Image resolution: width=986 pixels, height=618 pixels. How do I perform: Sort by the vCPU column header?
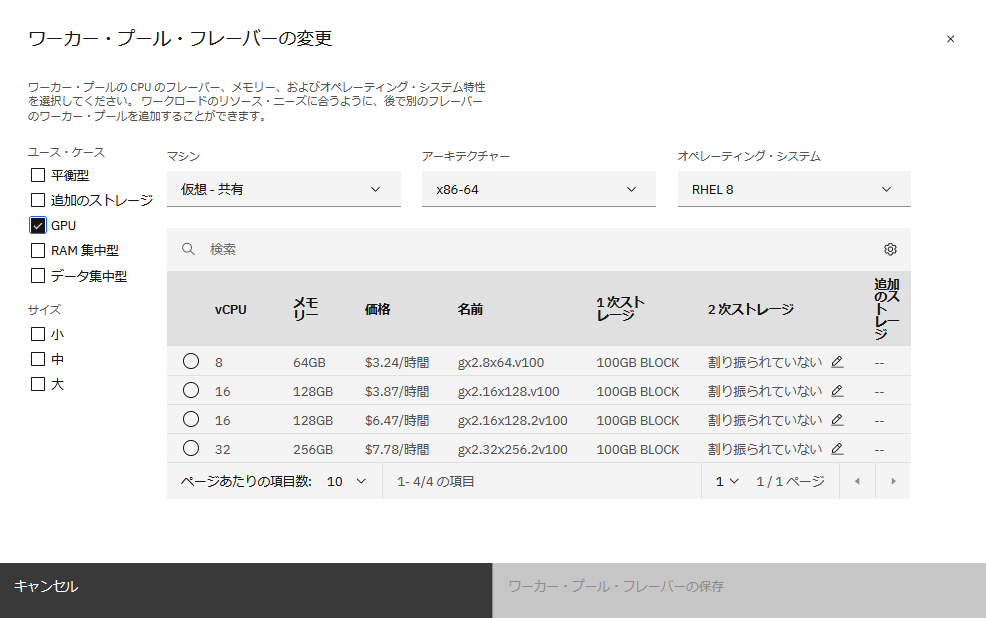coord(231,309)
